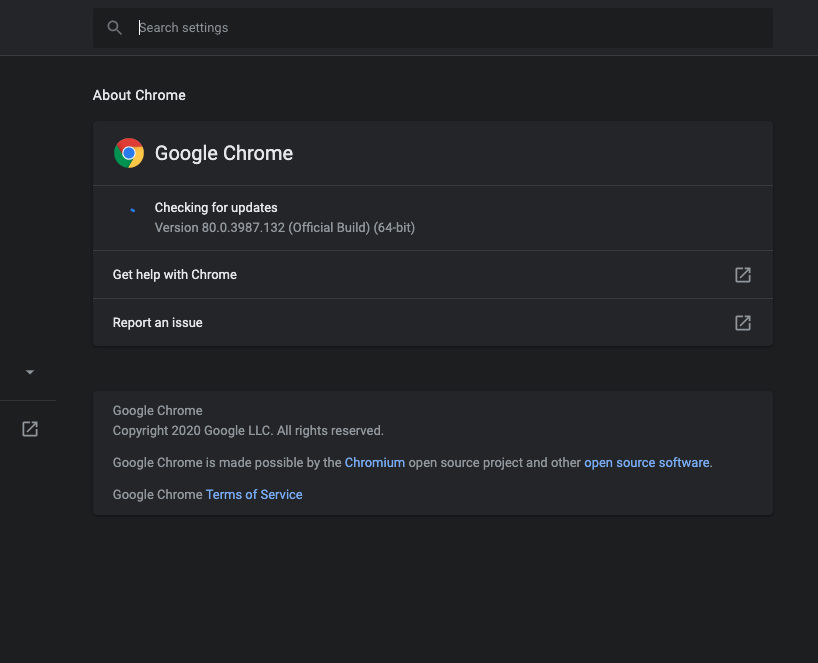Click the Google Chrome title text
Image resolution: width=818 pixels, height=663 pixels.
[224, 153]
